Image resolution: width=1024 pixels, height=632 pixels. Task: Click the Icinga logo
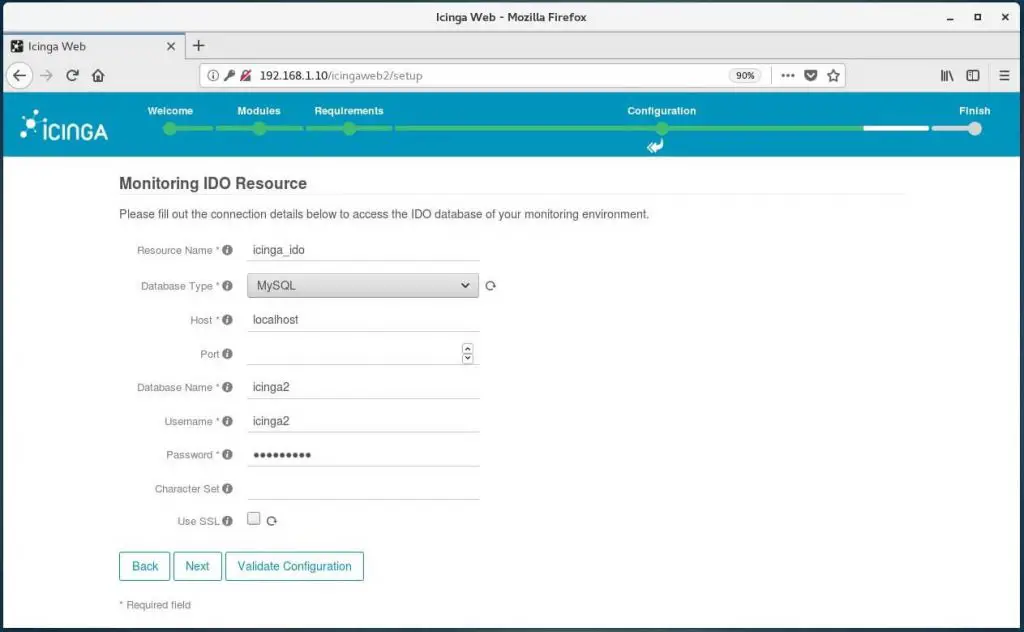64,126
